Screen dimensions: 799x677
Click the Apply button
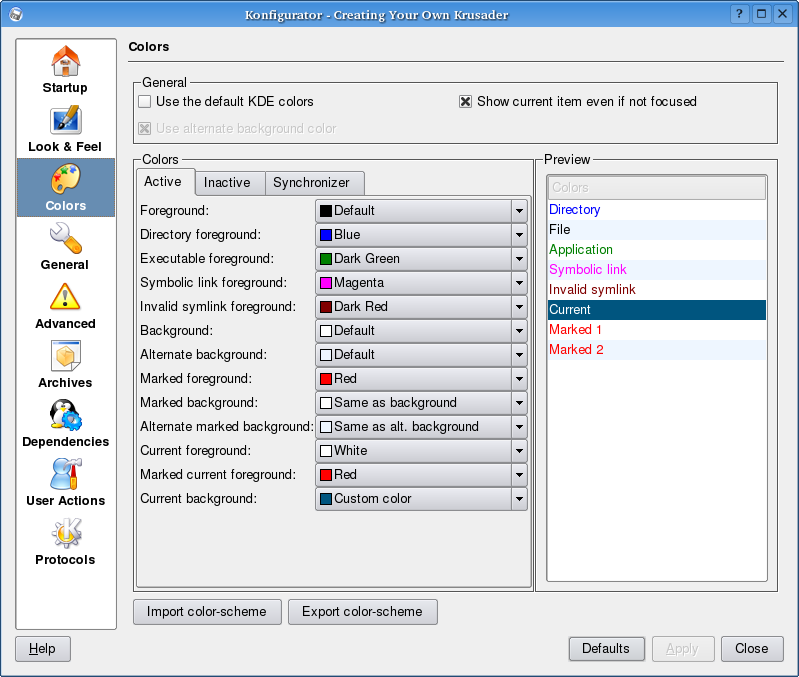click(x=683, y=649)
